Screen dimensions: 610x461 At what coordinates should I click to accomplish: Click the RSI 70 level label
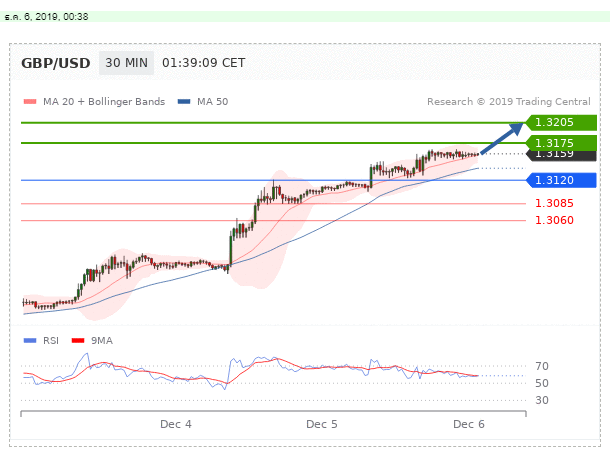[544, 367]
